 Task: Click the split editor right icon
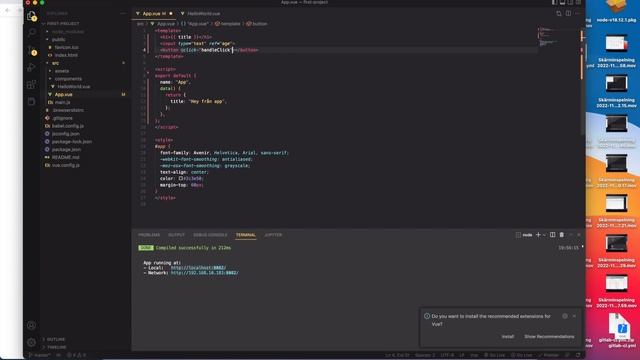pos(568,13)
